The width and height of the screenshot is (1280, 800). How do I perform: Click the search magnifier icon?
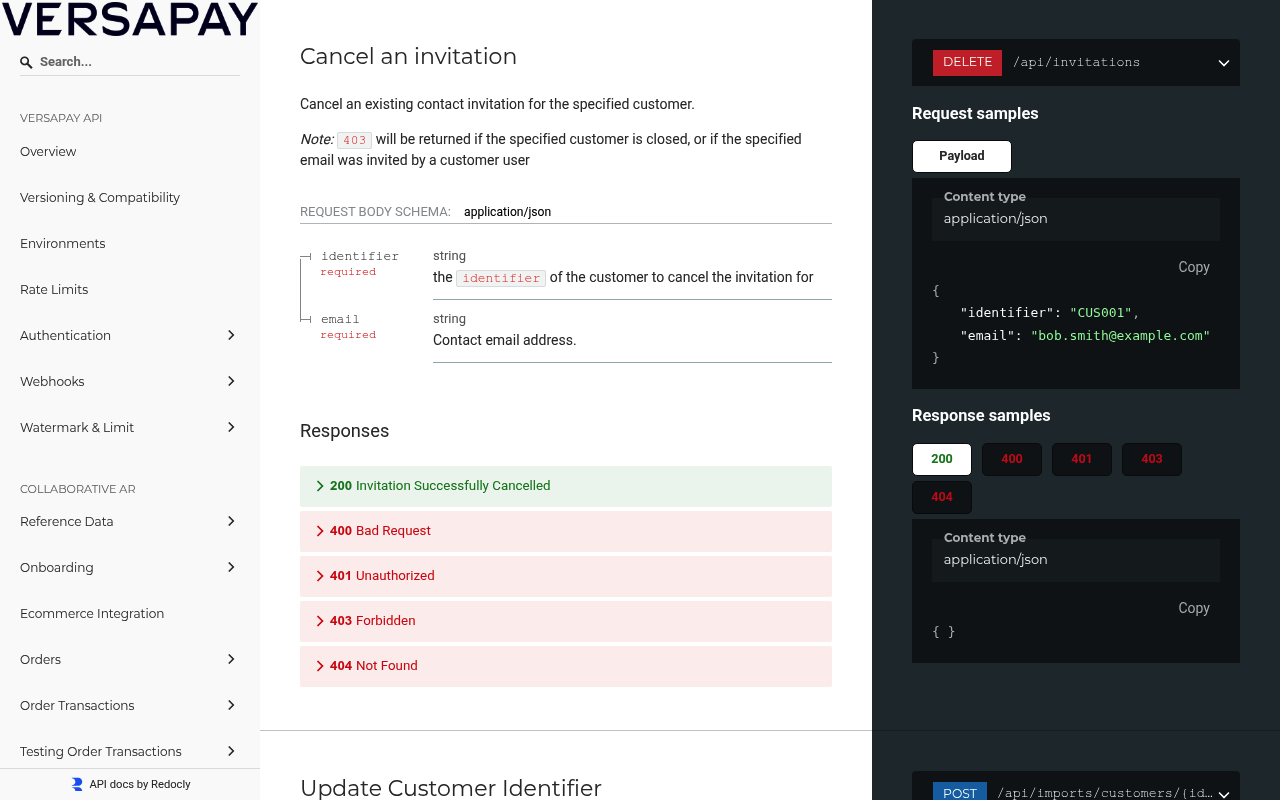coord(26,62)
